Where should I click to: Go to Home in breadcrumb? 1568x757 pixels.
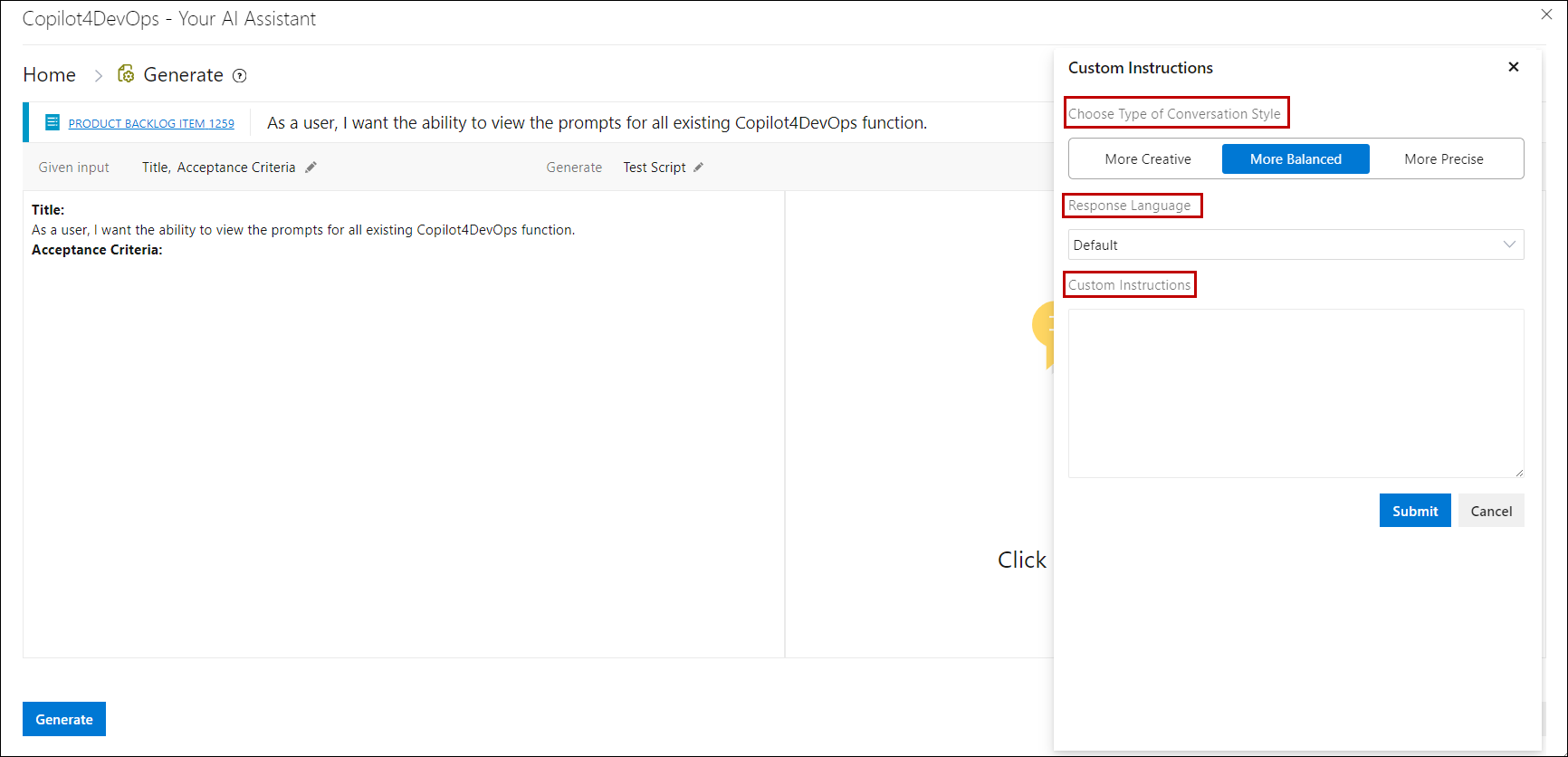[50, 75]
